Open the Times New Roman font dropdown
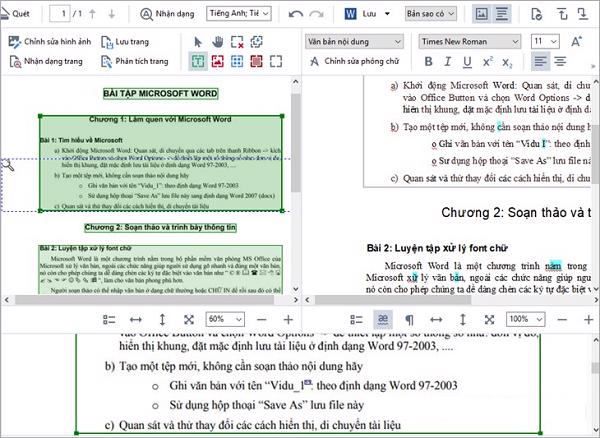Screen dimensions: 600x438 click(470, 41)
